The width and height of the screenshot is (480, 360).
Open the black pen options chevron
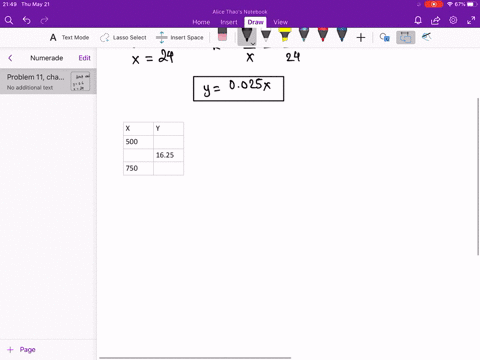tap(253, 43)
